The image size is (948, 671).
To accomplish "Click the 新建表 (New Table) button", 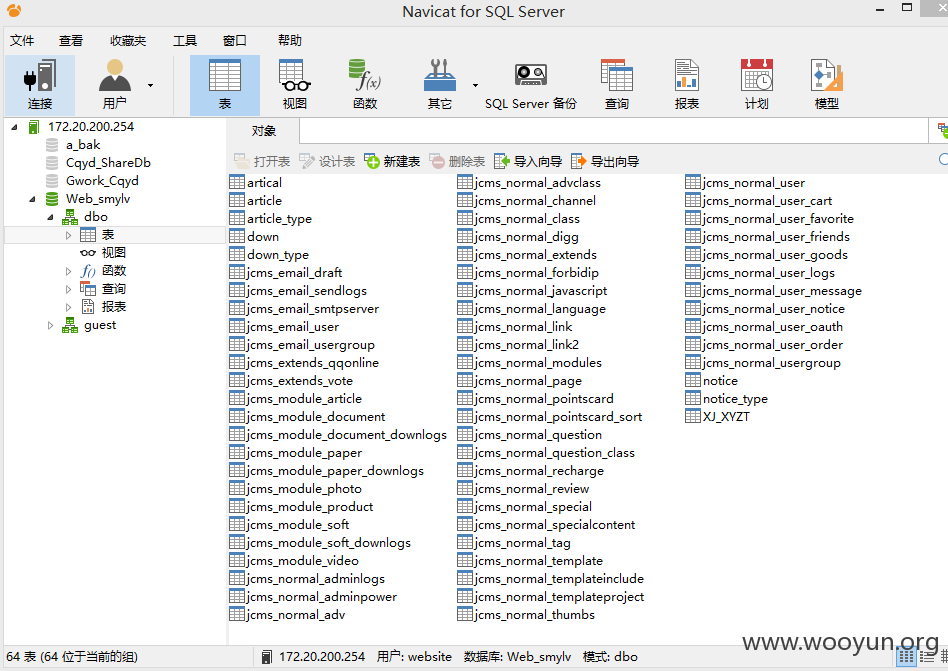I will pyautogui.click(x=392, y=161).
